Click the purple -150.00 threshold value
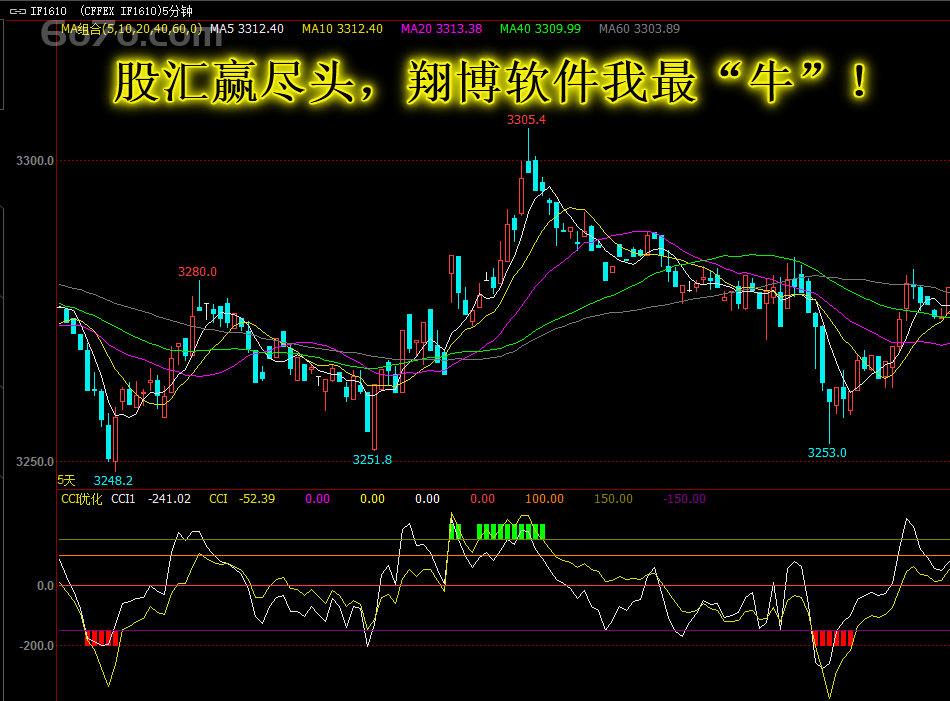This screenshot has width=950, height=701. click(x=684, y=499)
